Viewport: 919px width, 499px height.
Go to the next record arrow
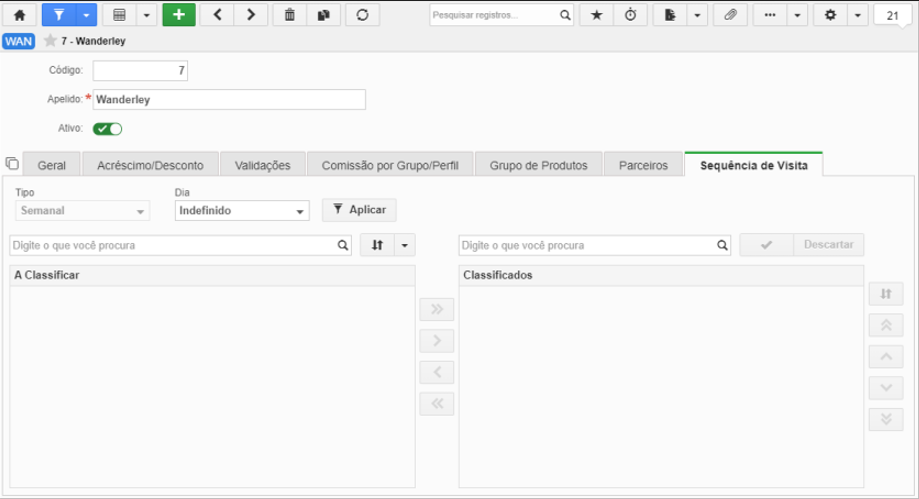click(251, 15)
